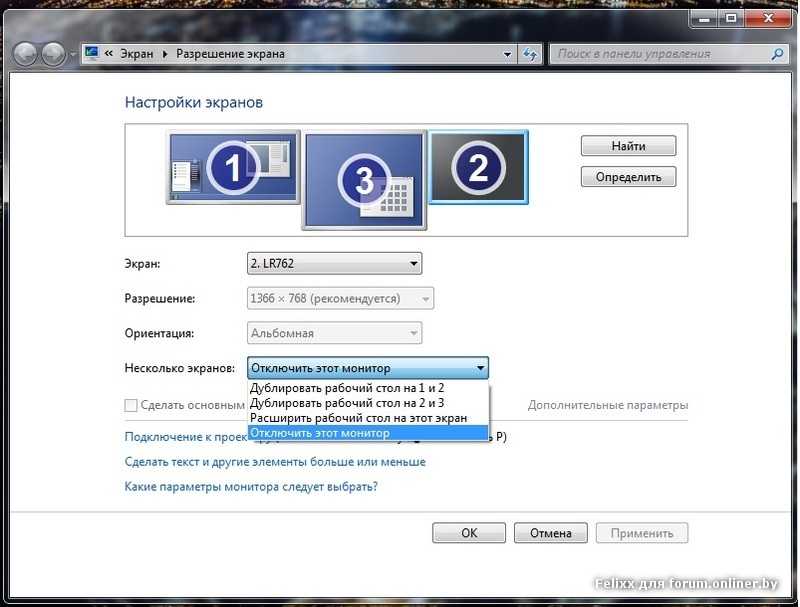800x607 pixels.
Task: Open Подключение к проектору link
Action: point(186,437)
